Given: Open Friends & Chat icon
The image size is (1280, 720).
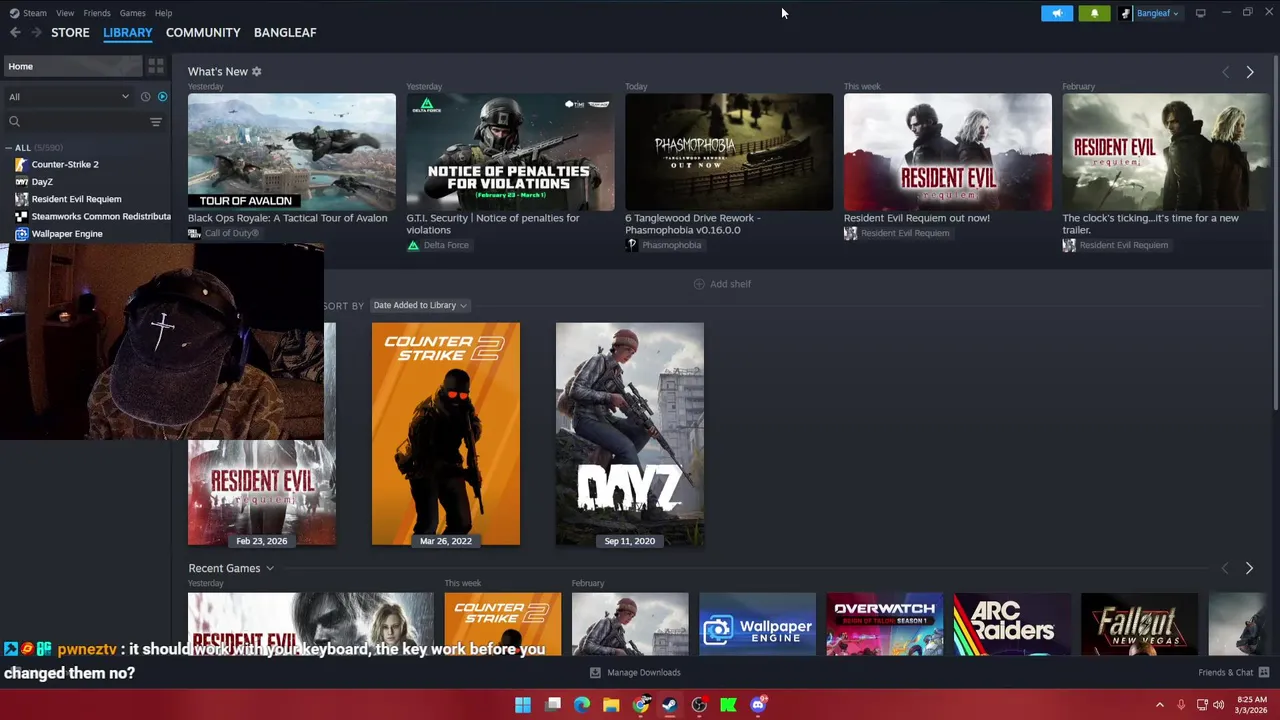Looking at the screenshot, I should (1264, 673).
